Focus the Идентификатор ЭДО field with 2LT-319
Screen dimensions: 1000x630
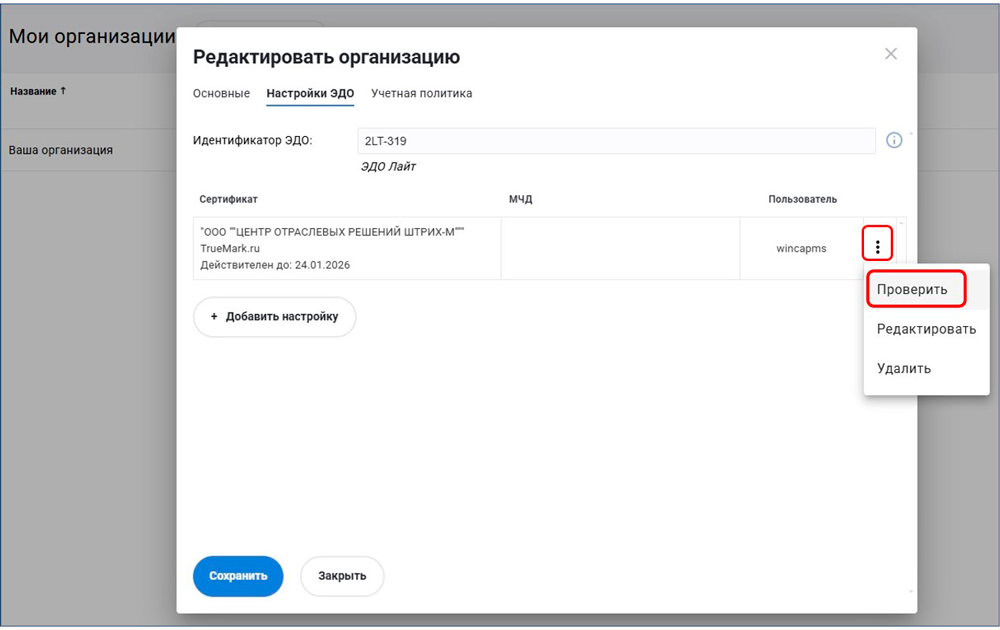click(x=615, y=141)
